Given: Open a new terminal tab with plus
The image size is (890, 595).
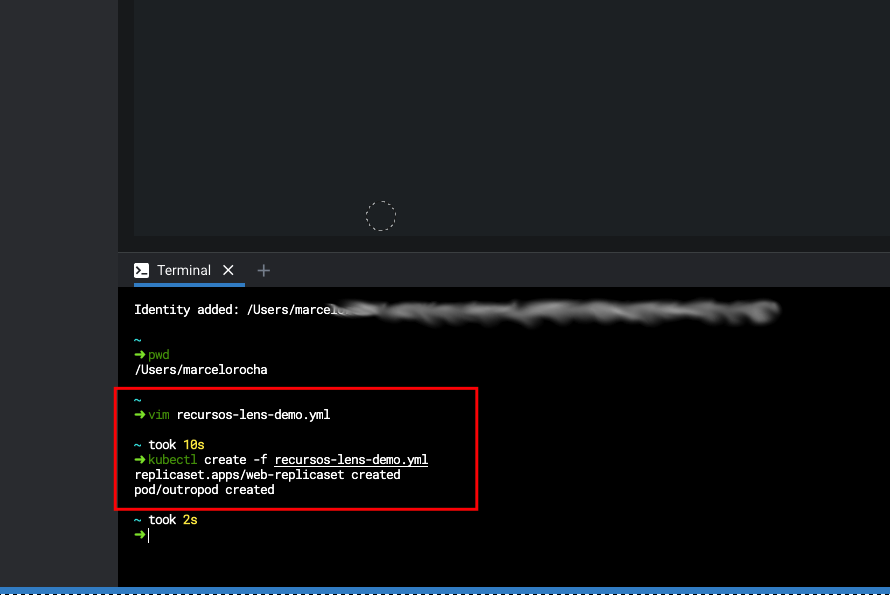Looking at the screenshot, I should (x=264, y=270).
